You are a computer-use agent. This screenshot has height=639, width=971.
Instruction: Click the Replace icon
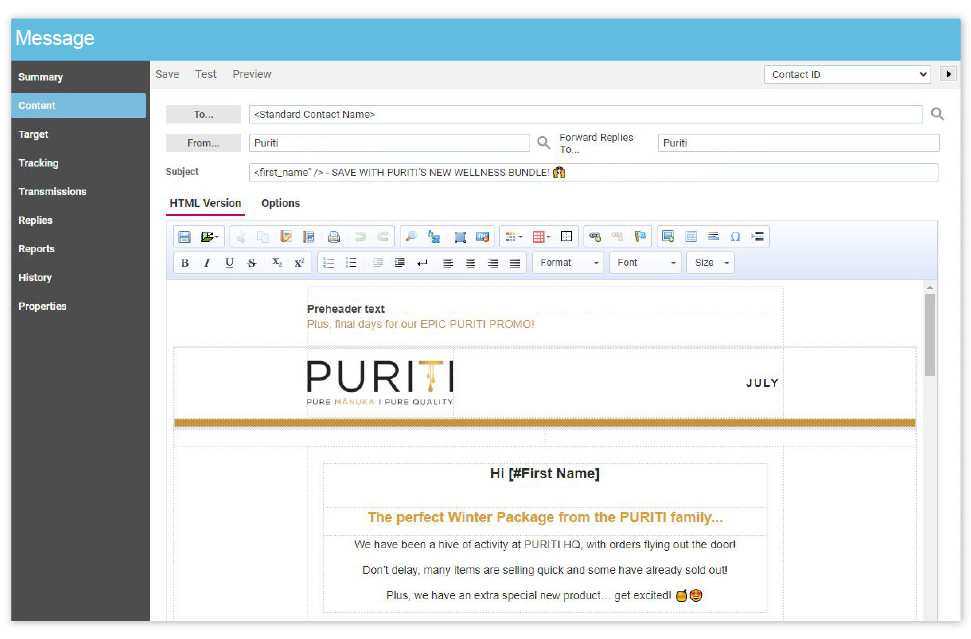pyautogui.click(x=434, y=237)
